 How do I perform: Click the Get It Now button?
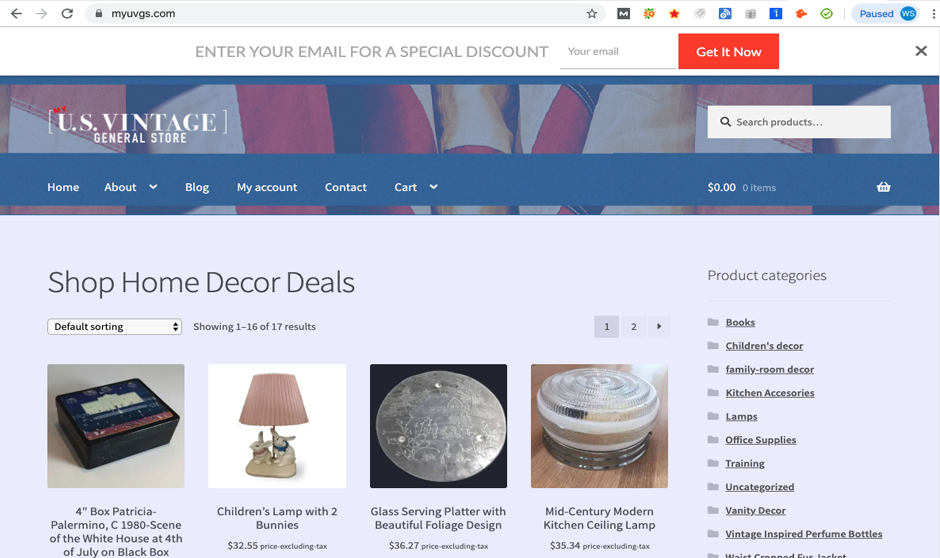pos(728,52)
